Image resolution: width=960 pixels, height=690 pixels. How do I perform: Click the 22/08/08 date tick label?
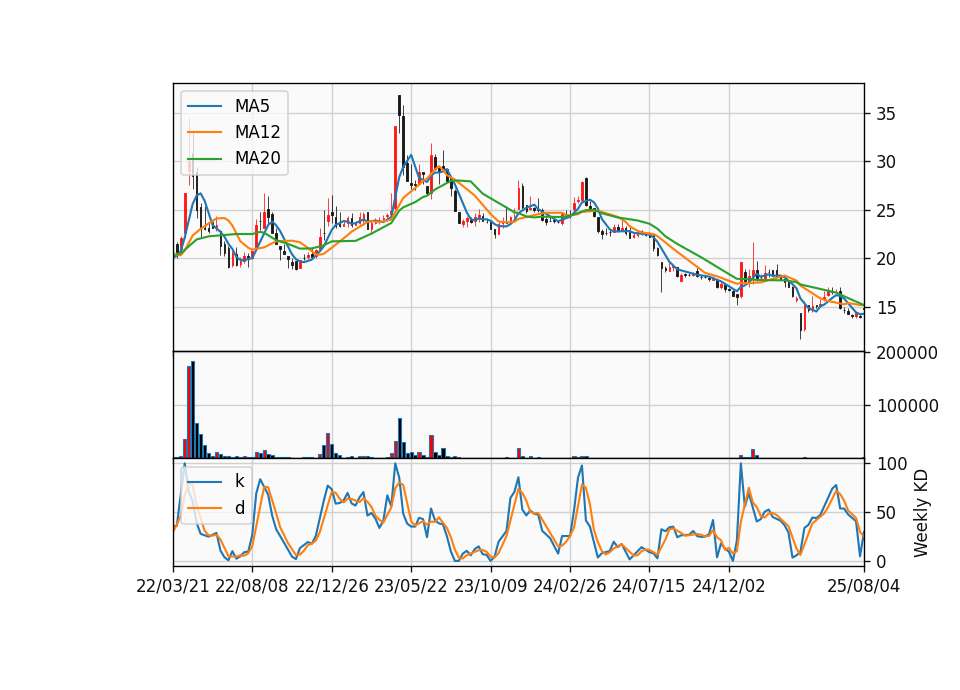coord(252,586)
